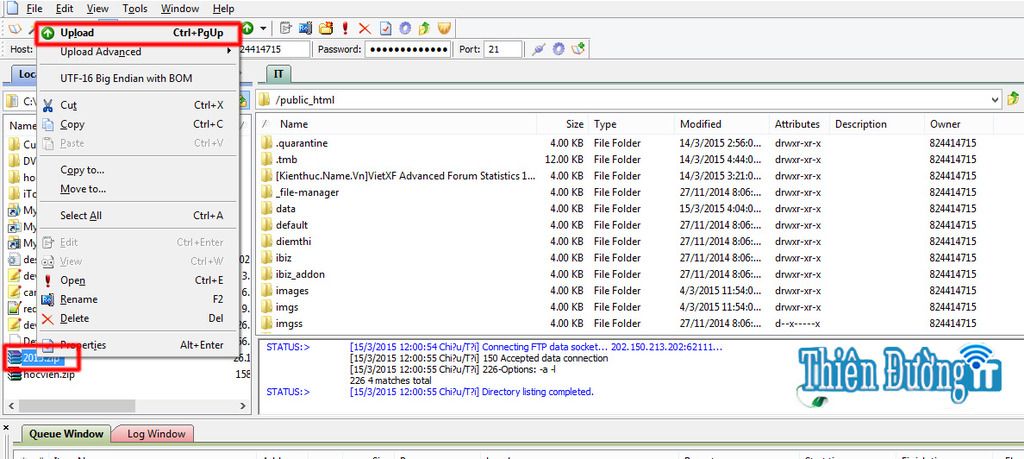
Task: Select hocvien.zip in the local file list
Action: click(x=48, y=375)
